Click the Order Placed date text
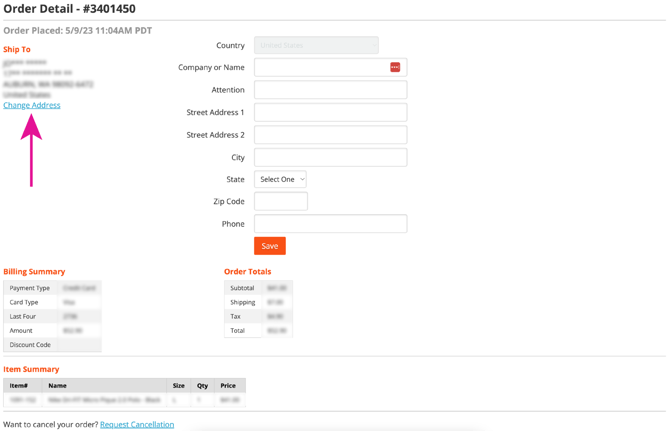 78,31
